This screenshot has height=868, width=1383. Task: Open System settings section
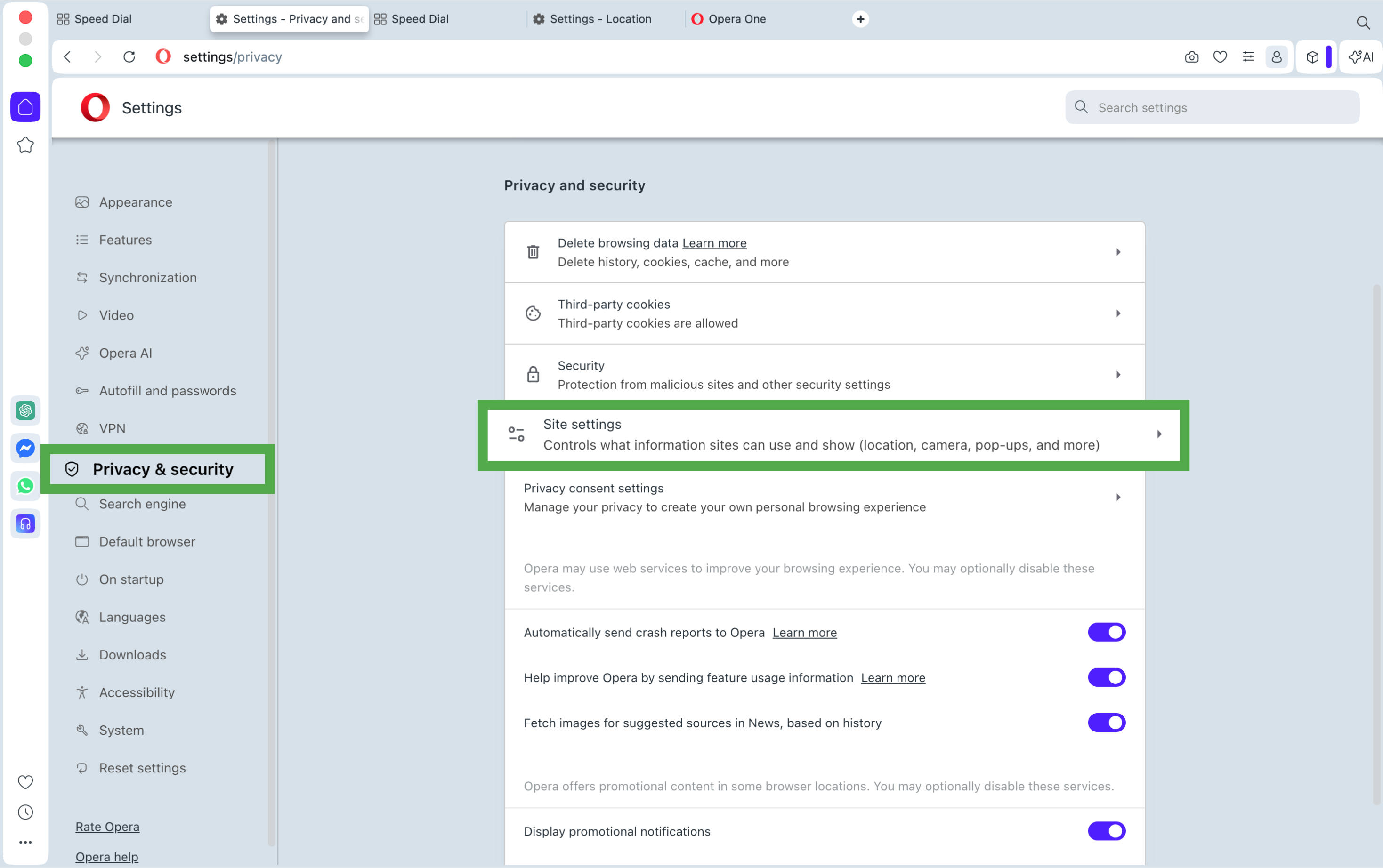click(x=110, y=730)
